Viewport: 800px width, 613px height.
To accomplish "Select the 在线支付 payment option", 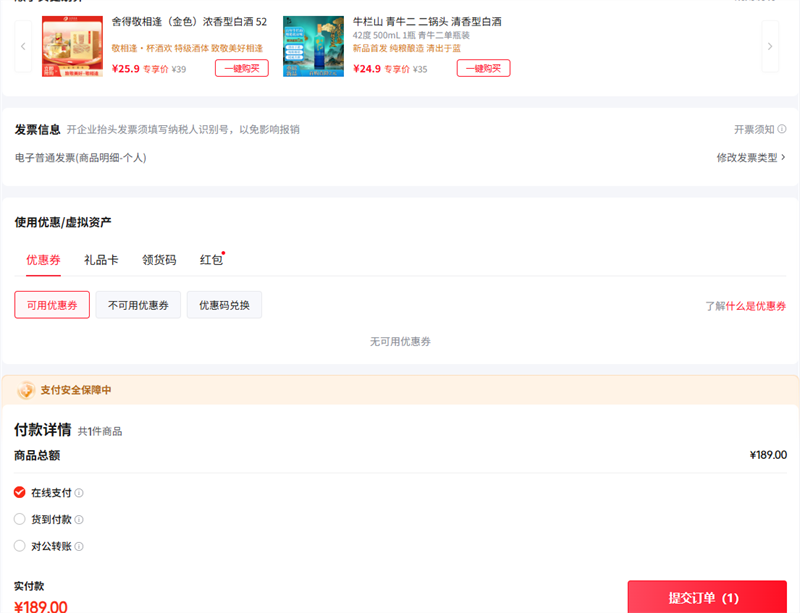I will [x=20, y=493].
